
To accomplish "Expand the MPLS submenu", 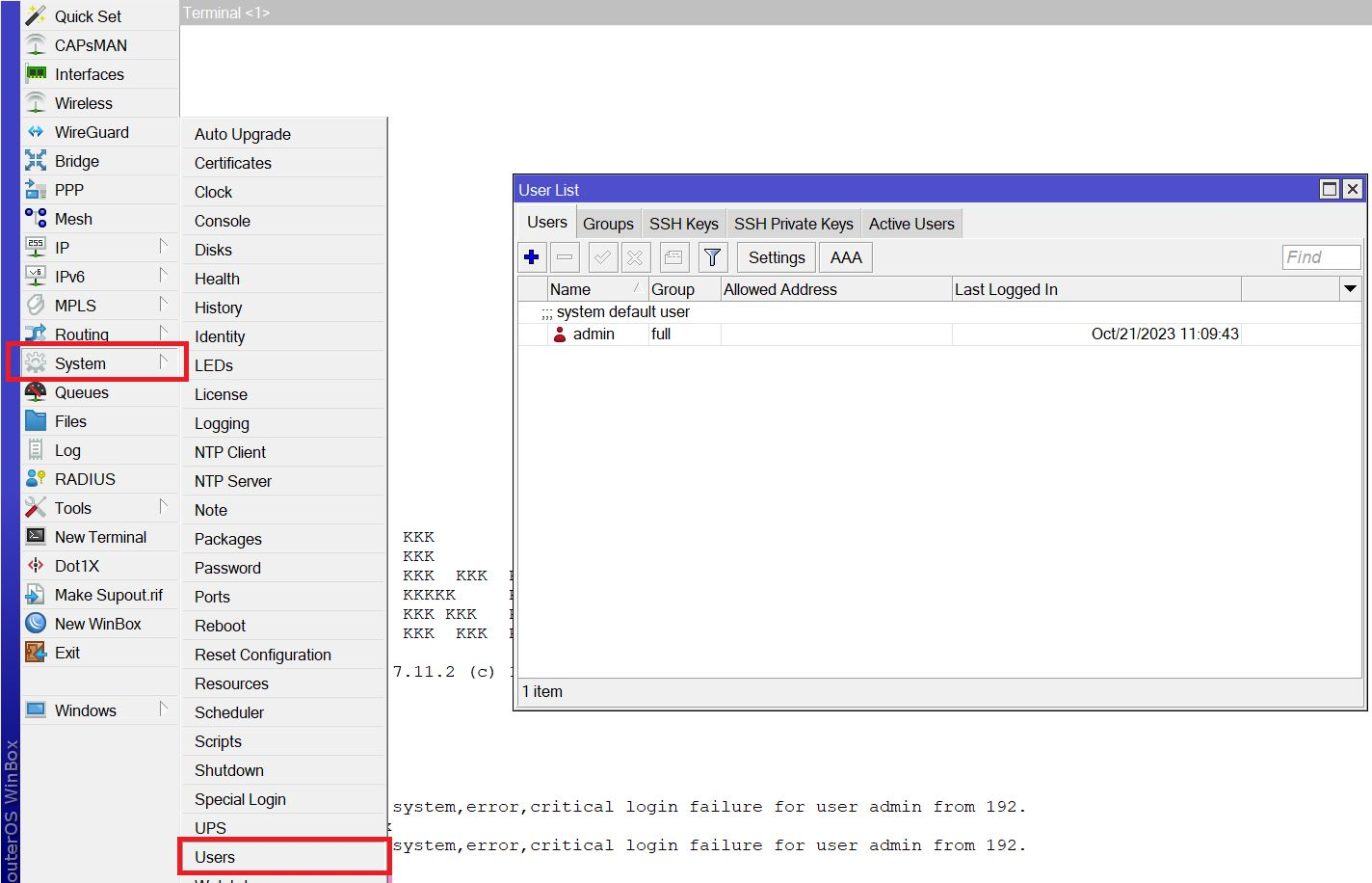I will (x=163, y=305).
